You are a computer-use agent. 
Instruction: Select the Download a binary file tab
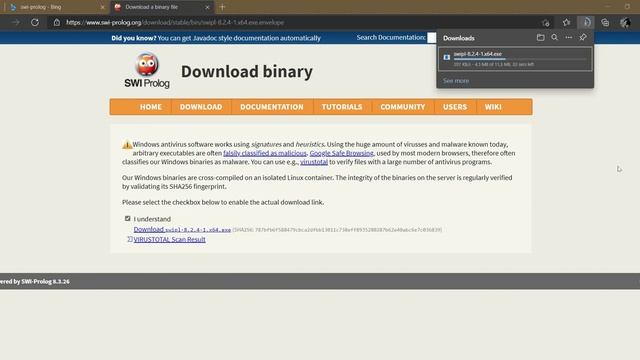coord(161,7)
